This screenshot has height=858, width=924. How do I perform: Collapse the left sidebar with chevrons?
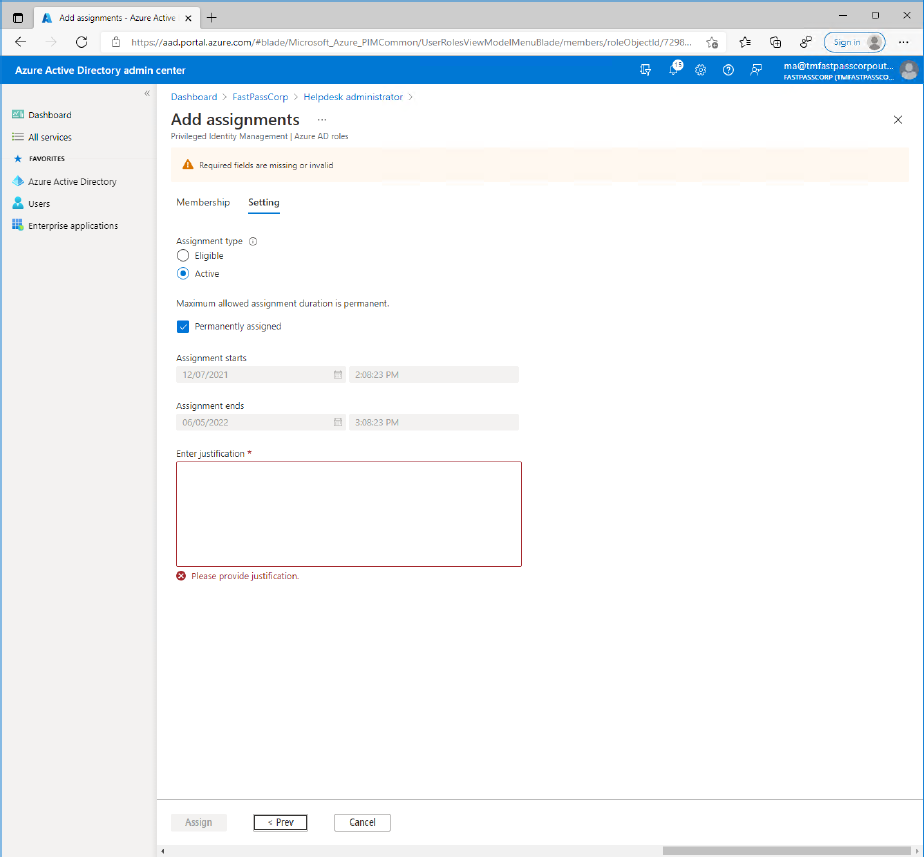tap(147, 93)
